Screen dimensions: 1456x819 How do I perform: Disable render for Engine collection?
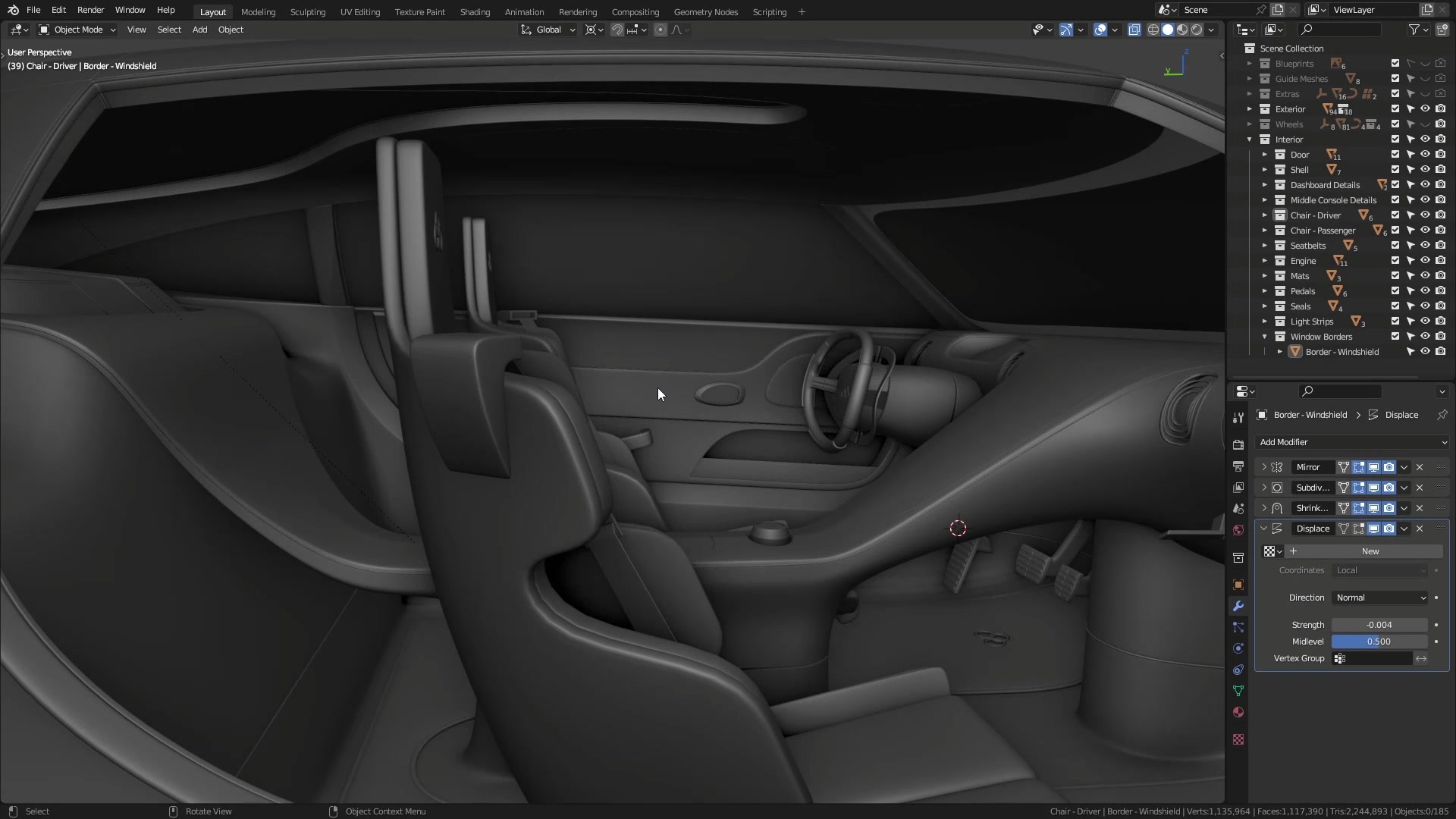(x=1440, y=261)
